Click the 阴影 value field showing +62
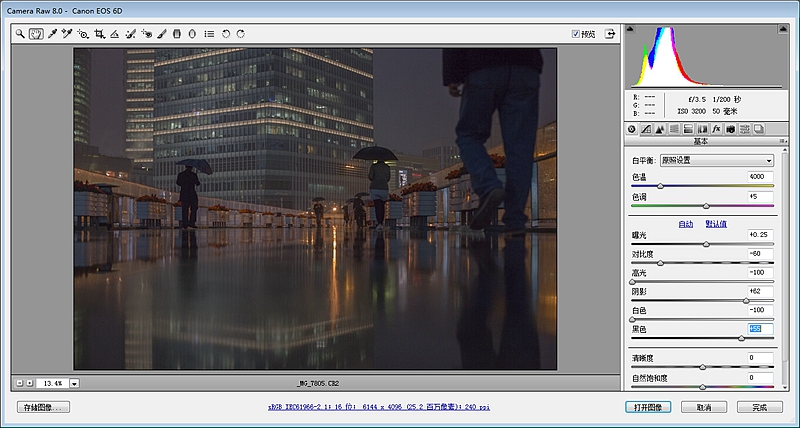 point(760,291)
